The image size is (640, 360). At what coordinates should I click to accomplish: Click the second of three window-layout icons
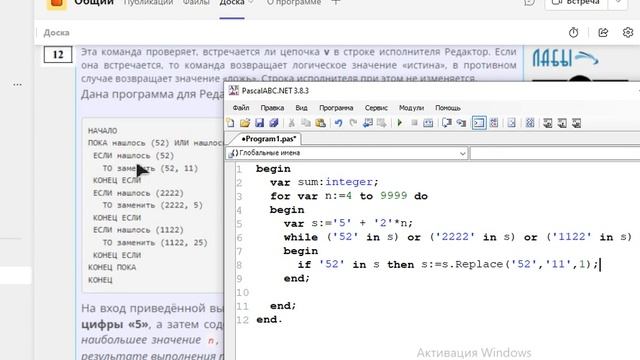point(562,123)
